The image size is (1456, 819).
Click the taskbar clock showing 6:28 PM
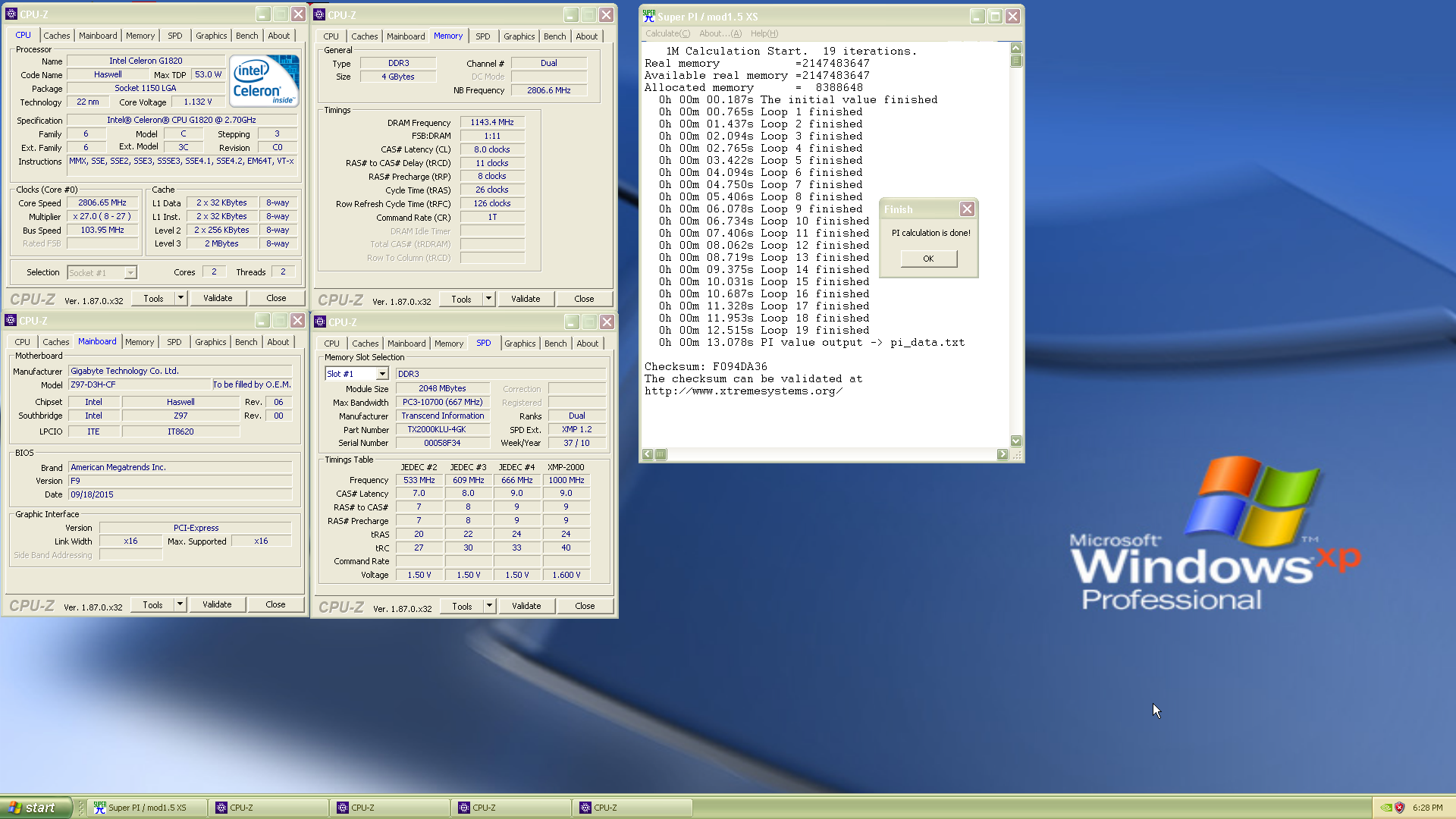1427,808
